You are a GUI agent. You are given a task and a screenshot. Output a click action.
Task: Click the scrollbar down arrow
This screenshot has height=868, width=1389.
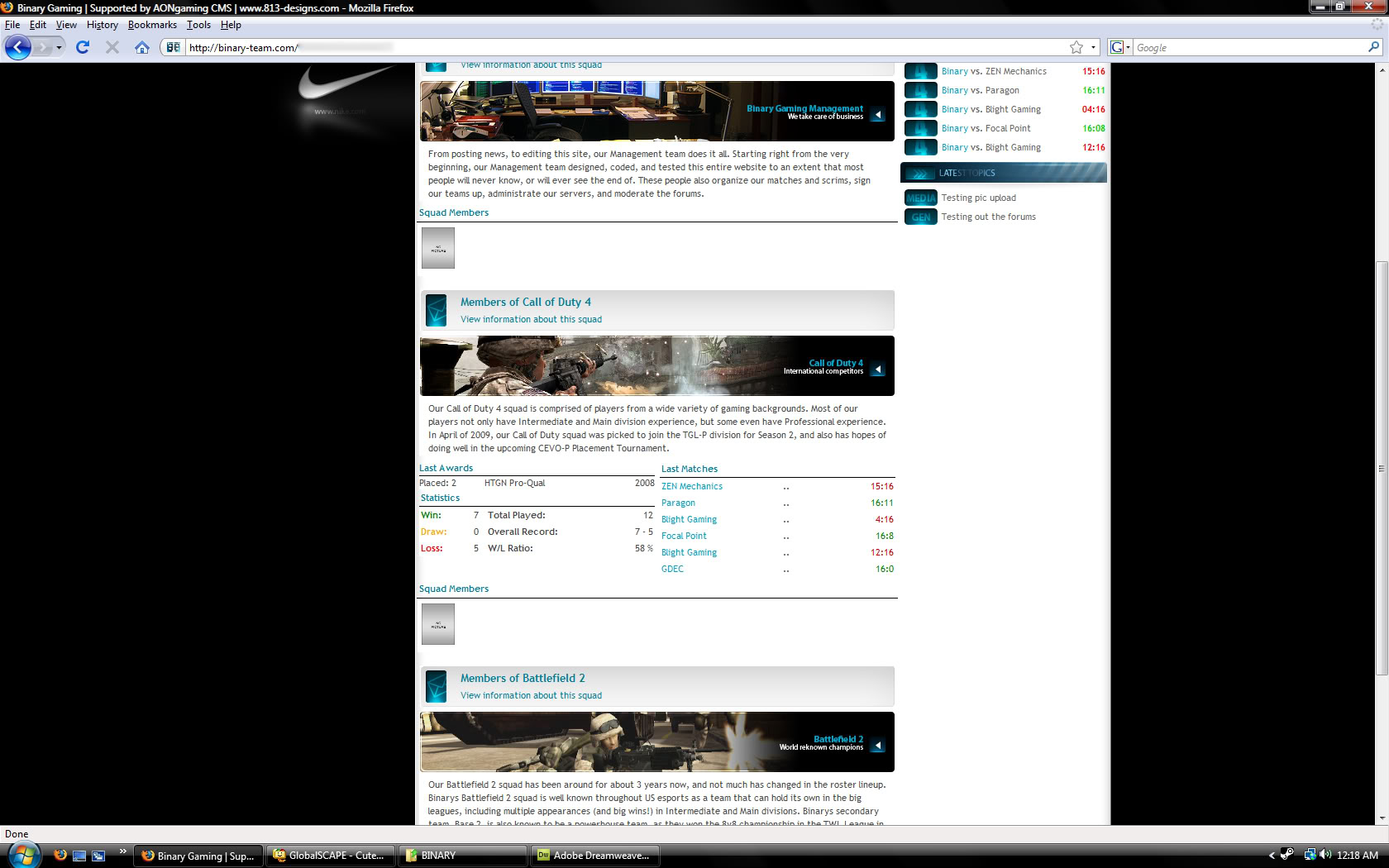1381,818
